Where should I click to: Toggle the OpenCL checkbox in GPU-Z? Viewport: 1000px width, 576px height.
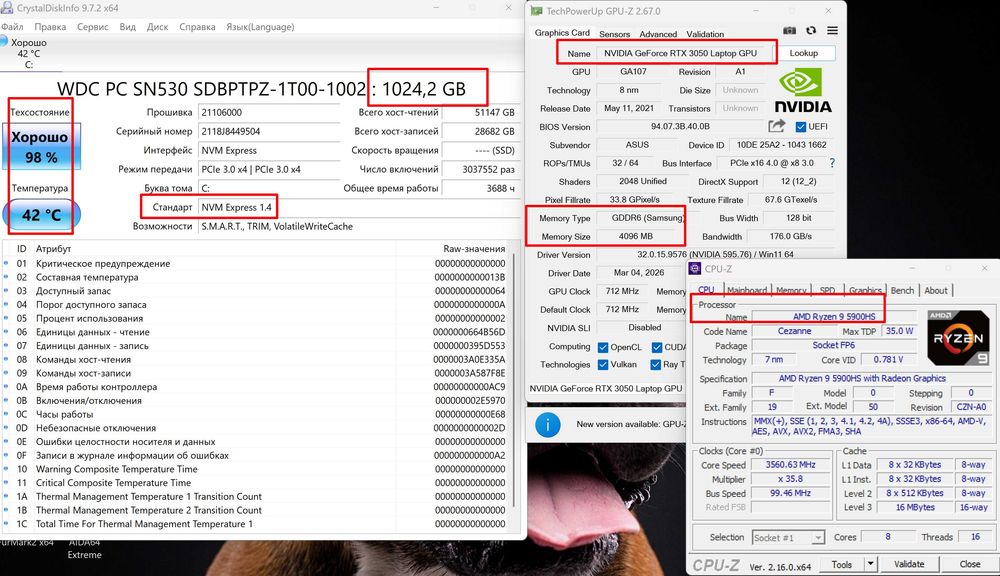[x=603, y=347]
